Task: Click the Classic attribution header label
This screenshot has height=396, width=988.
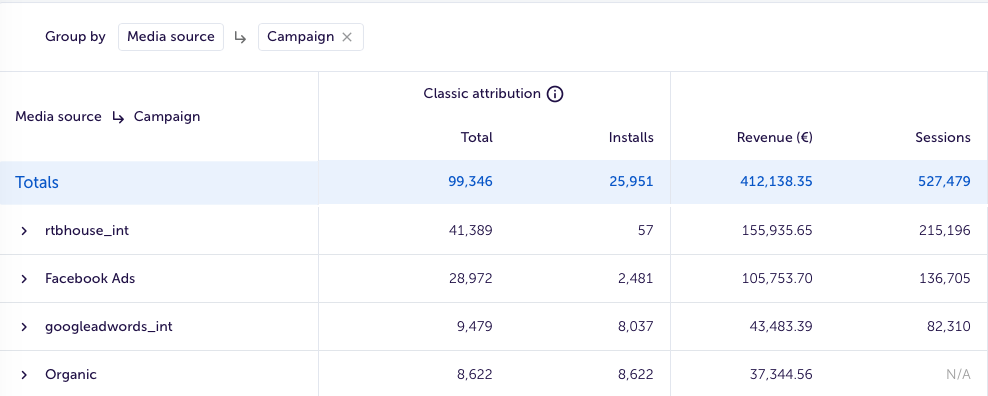Action: [x=482, y=94]
